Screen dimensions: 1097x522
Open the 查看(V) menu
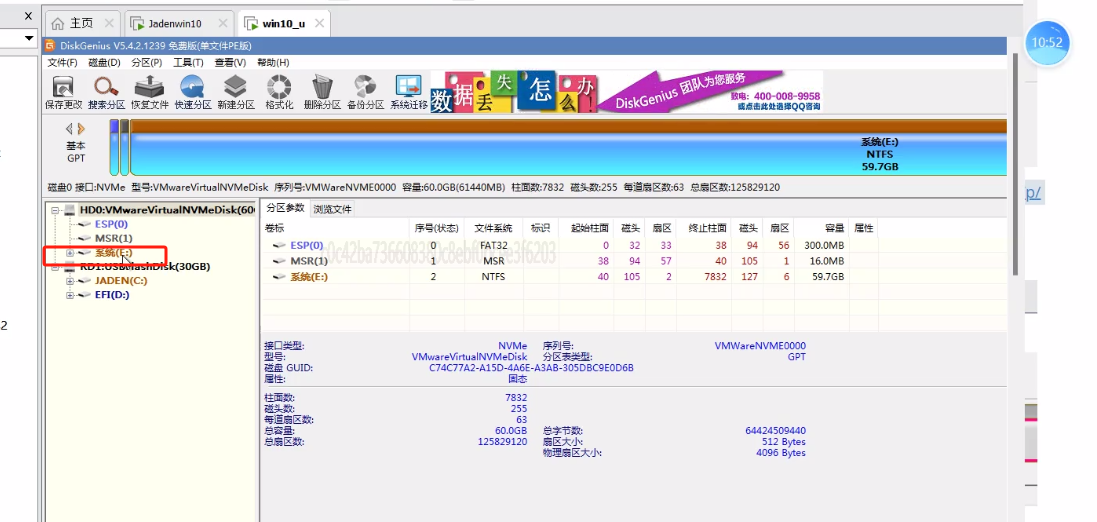point(230,63)
